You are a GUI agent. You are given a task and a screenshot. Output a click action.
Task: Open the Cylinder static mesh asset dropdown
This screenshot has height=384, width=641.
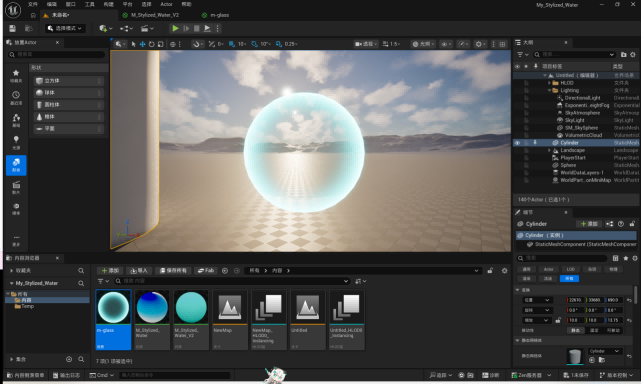tap(605, 351)
